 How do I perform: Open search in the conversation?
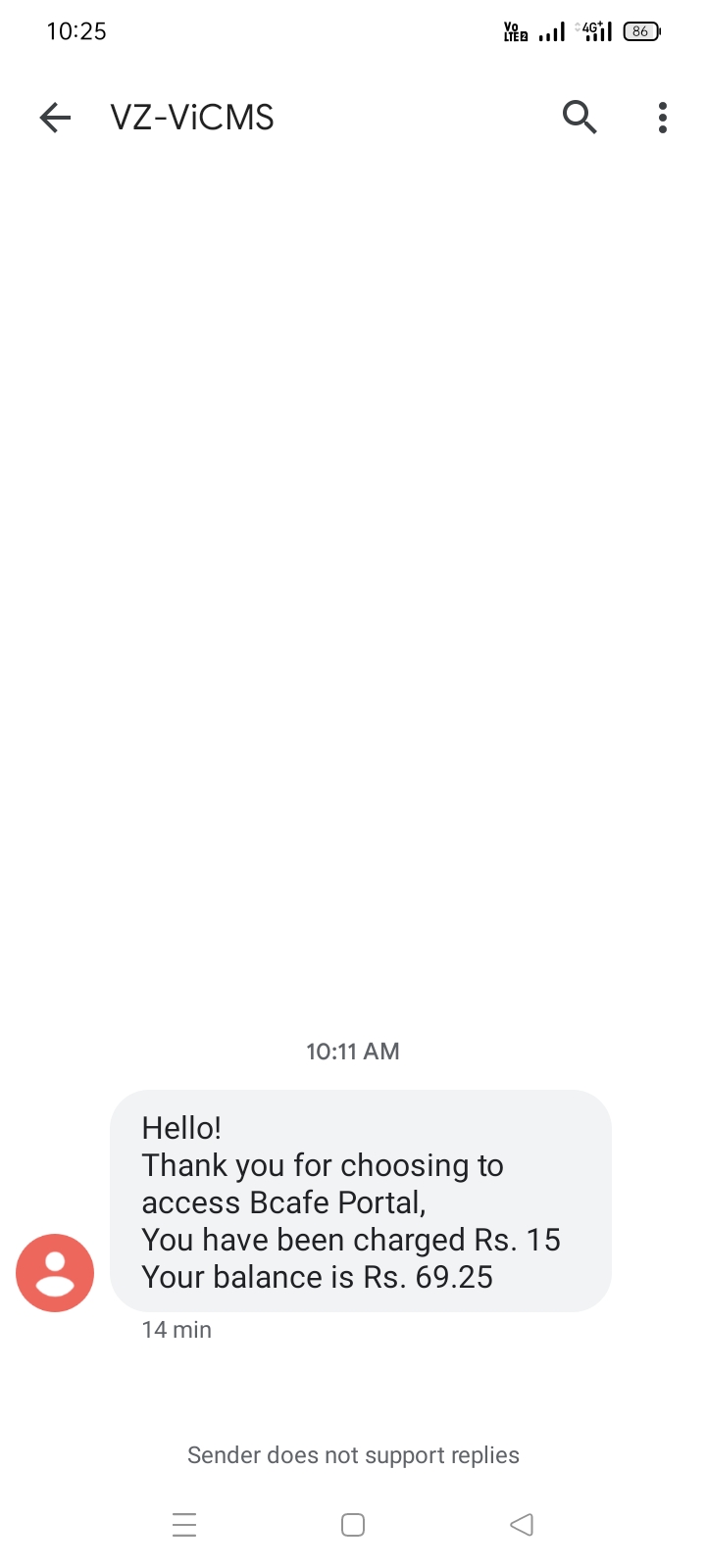580,118
